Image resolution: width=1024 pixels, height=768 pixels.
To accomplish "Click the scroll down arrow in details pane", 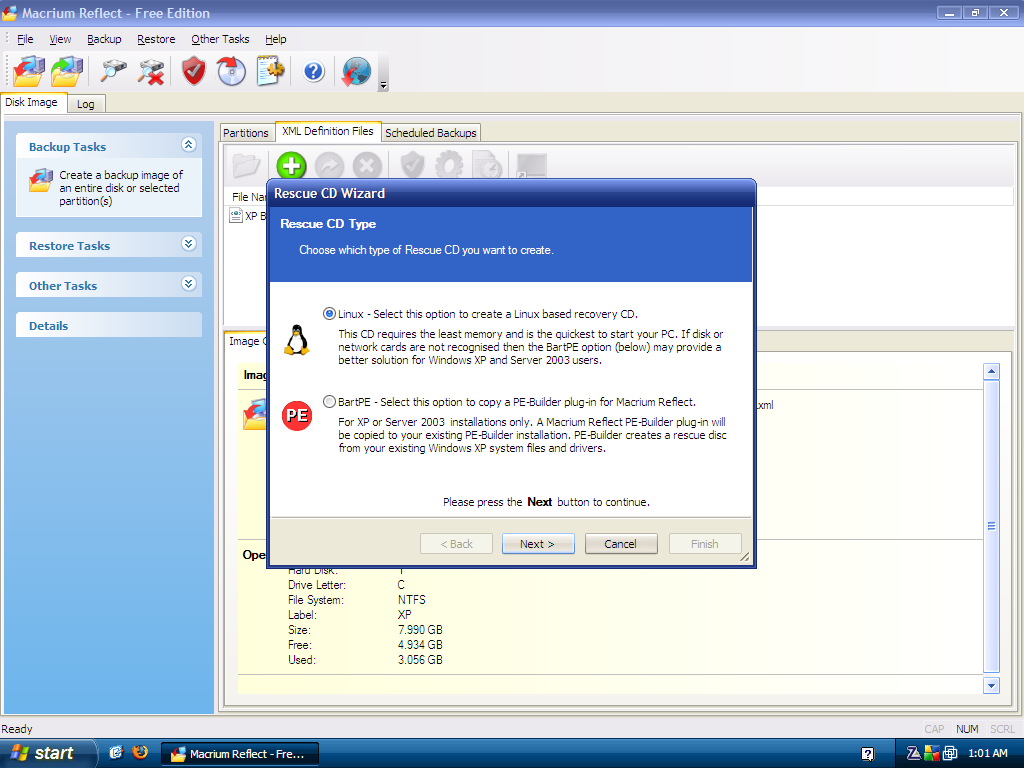I will [991, 685].
